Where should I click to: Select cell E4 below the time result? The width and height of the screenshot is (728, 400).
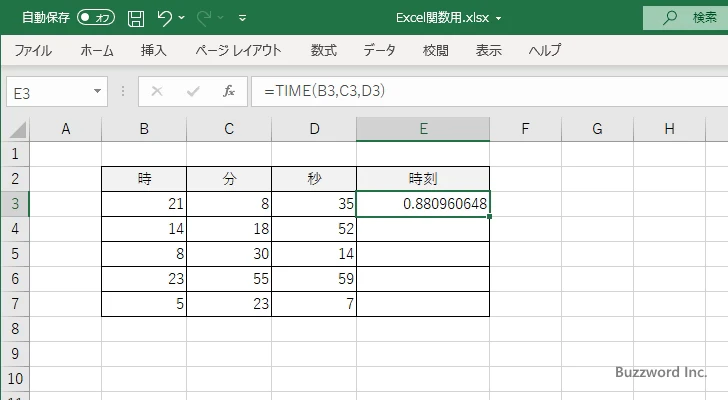(x=423, y=229)
